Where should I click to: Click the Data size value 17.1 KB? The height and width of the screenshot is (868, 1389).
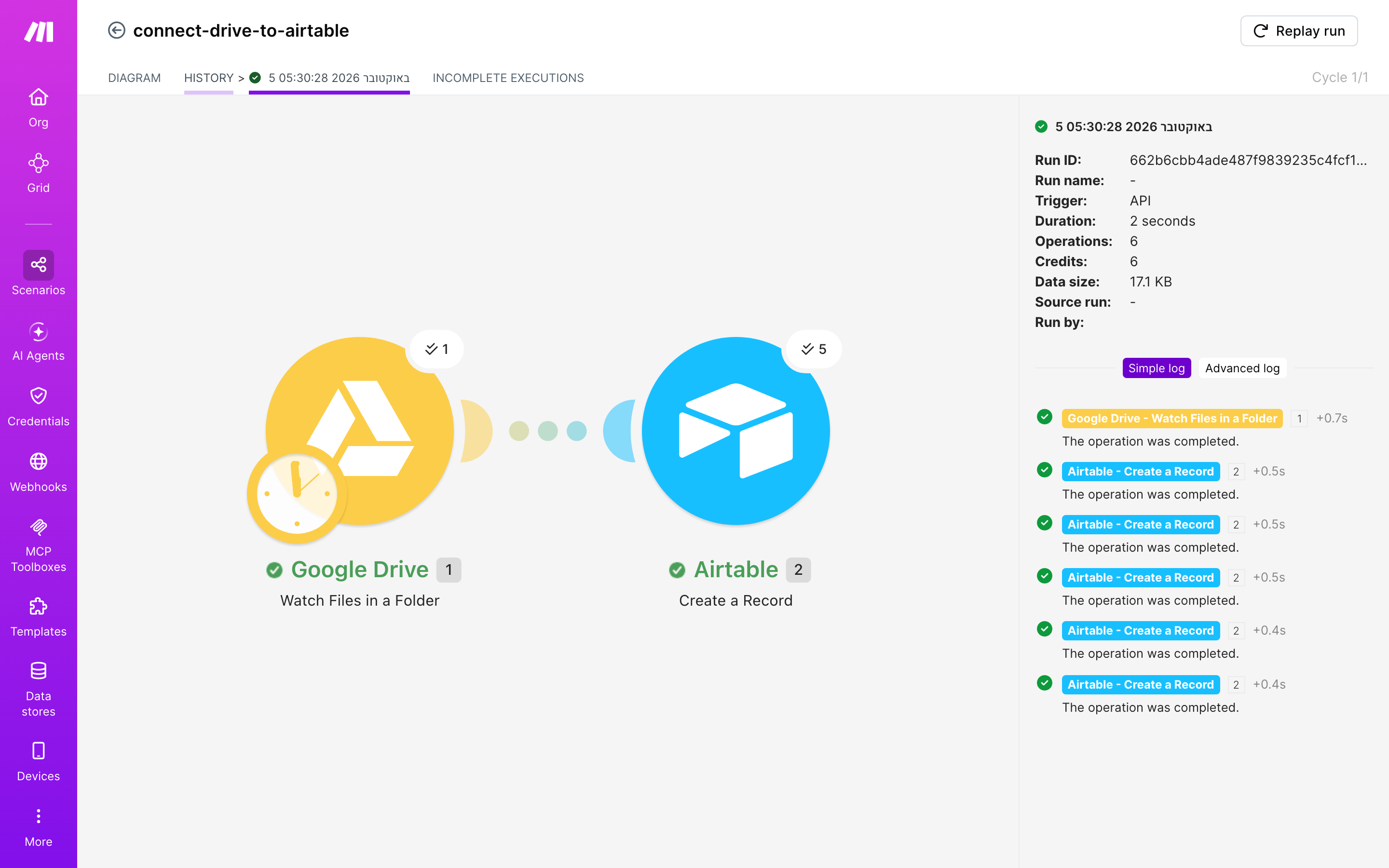[1150, 282]
